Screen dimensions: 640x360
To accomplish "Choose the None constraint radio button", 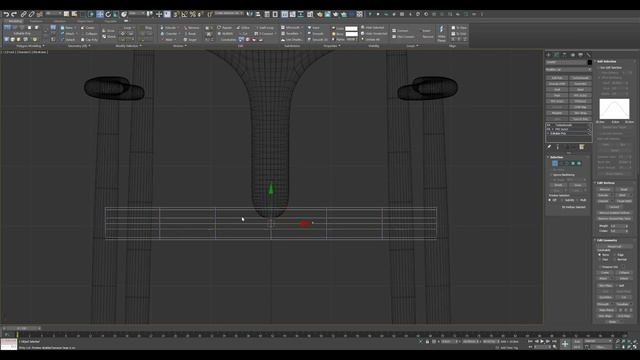I will point(600,255).
